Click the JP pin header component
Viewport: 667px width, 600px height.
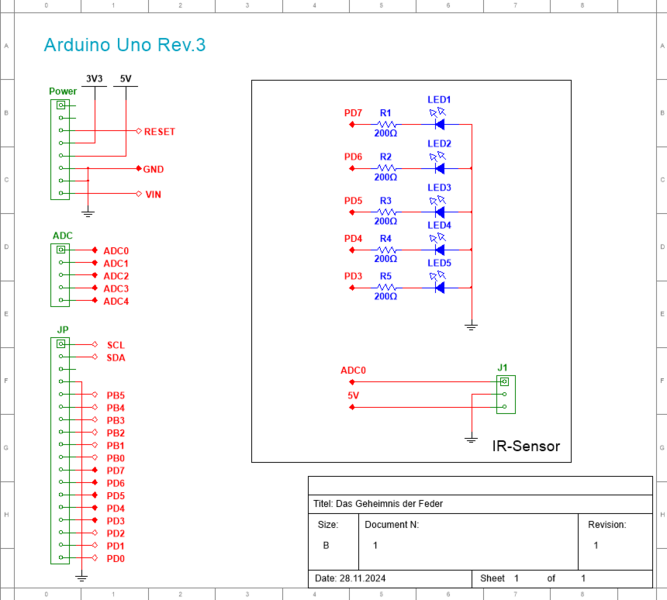[62, 451]
